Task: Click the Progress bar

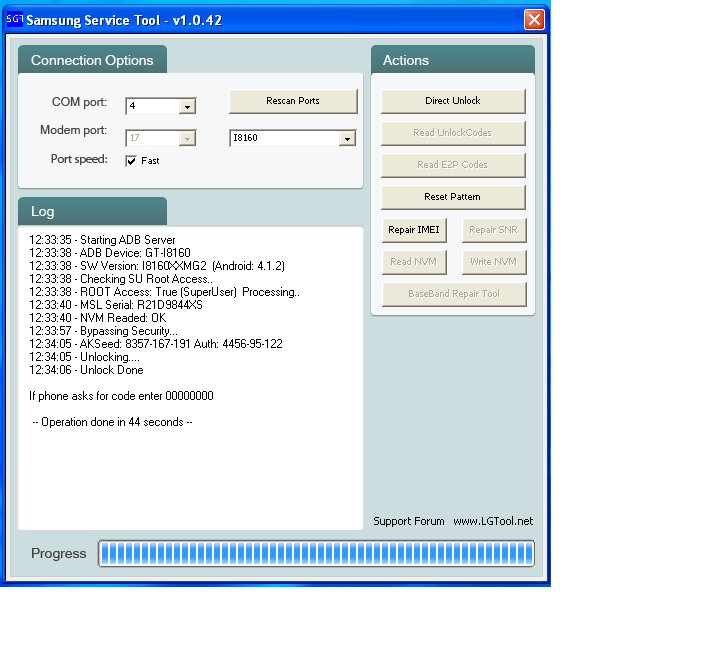Action: [316, 553]
